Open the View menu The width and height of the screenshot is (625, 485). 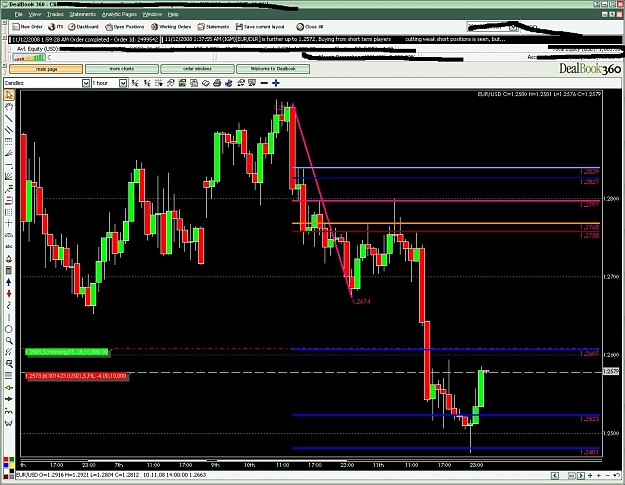[35, 14]
